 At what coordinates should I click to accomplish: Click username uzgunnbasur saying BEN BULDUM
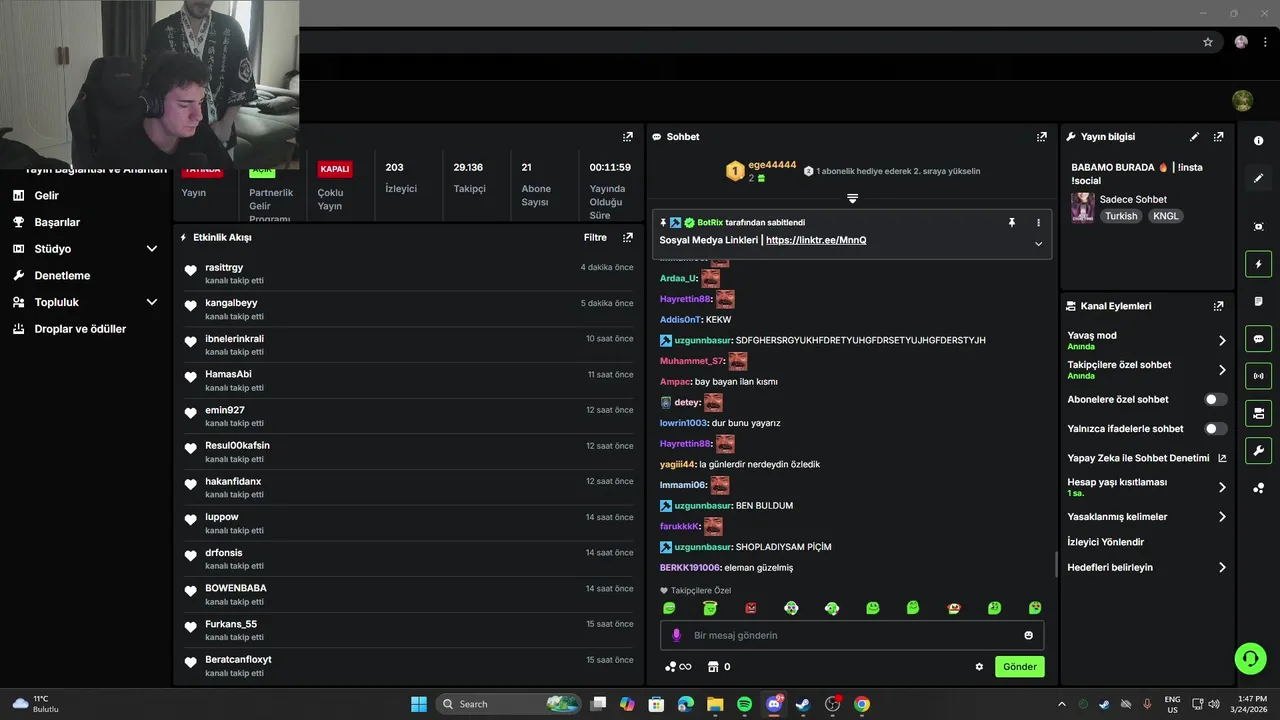(703, 506)
